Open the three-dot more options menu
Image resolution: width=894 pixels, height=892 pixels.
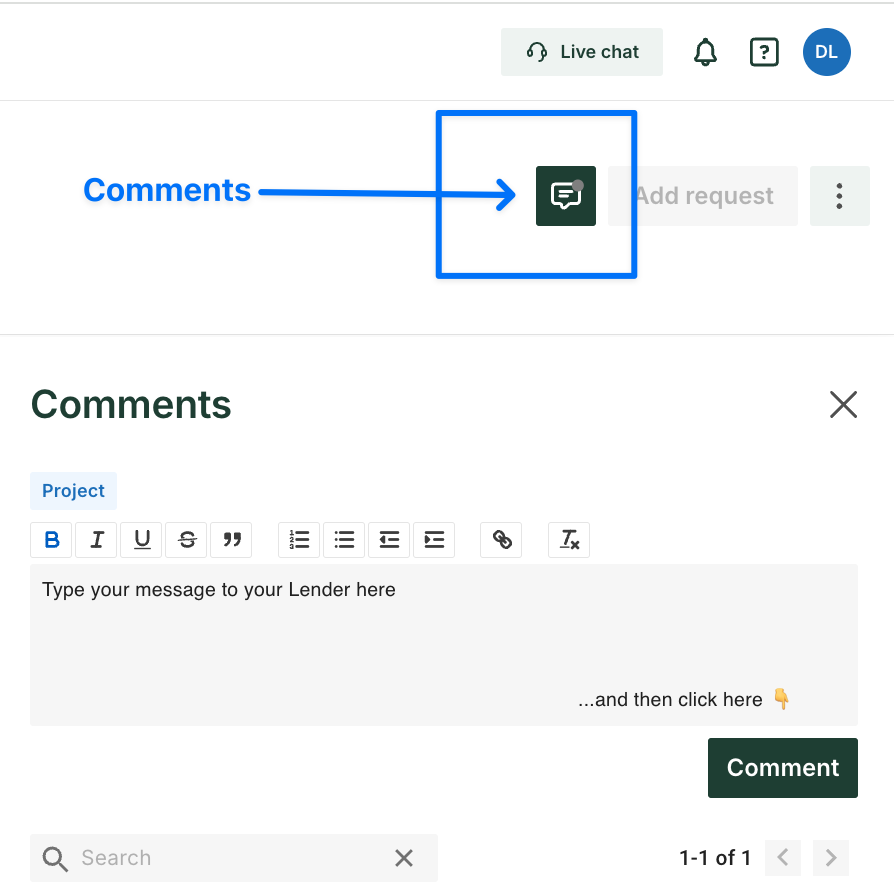tap(839, 196)
